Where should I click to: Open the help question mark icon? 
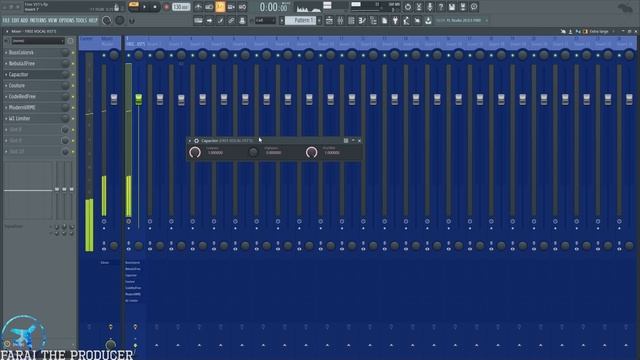(440, 7)
